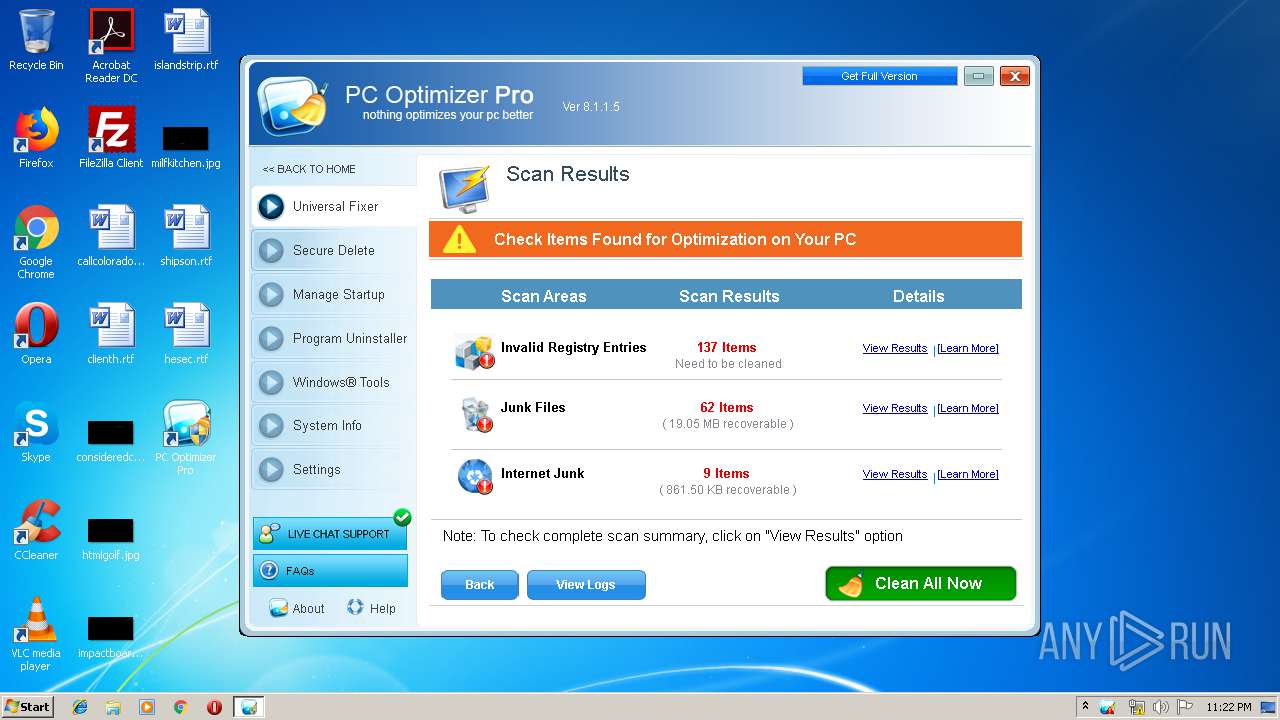Click Clean All Now
Screen dimensions: 1280x720
coord(921,584)
